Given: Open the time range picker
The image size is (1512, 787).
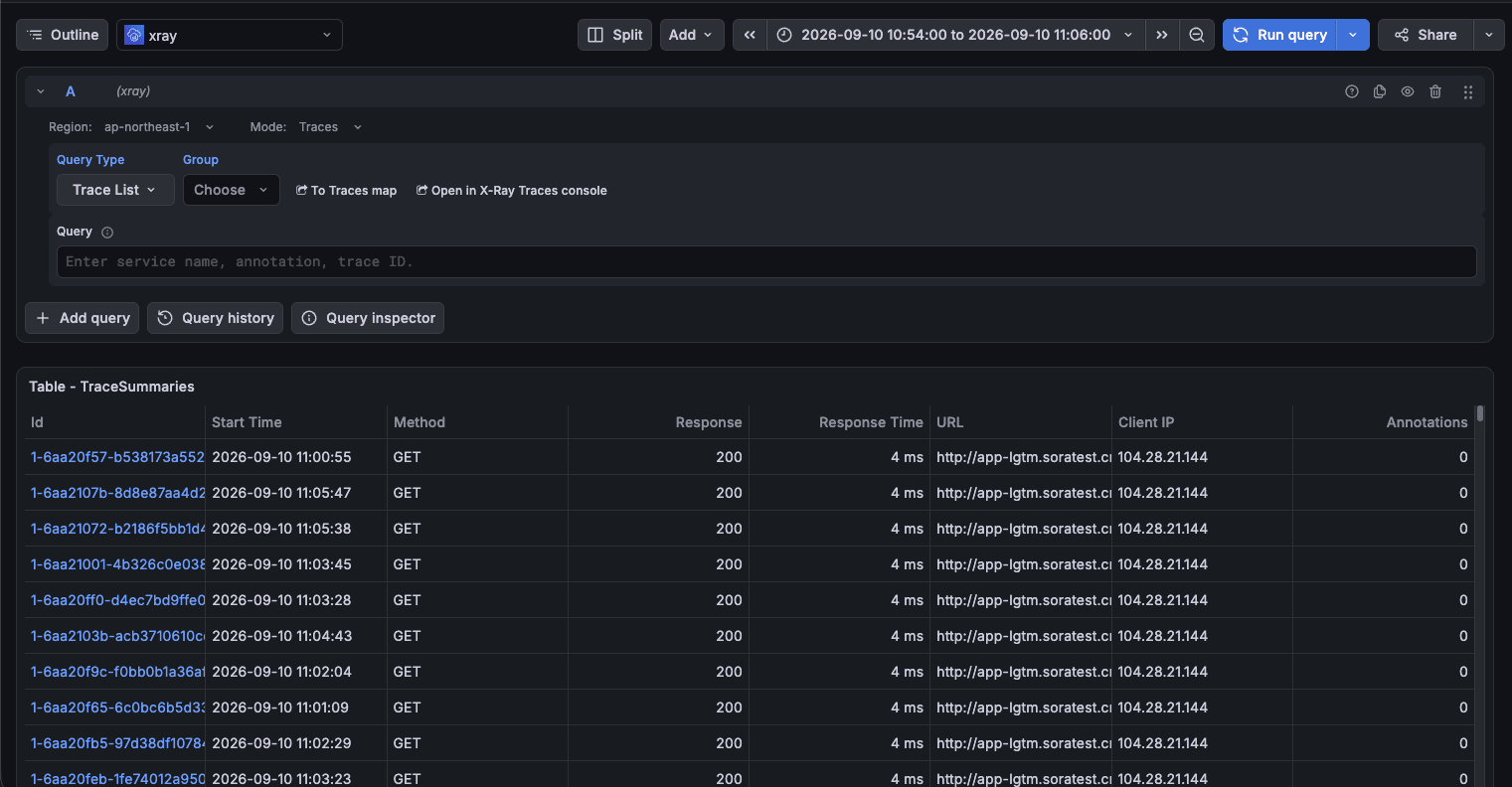Looking at the screenshot, I should [x=955, y=35].
